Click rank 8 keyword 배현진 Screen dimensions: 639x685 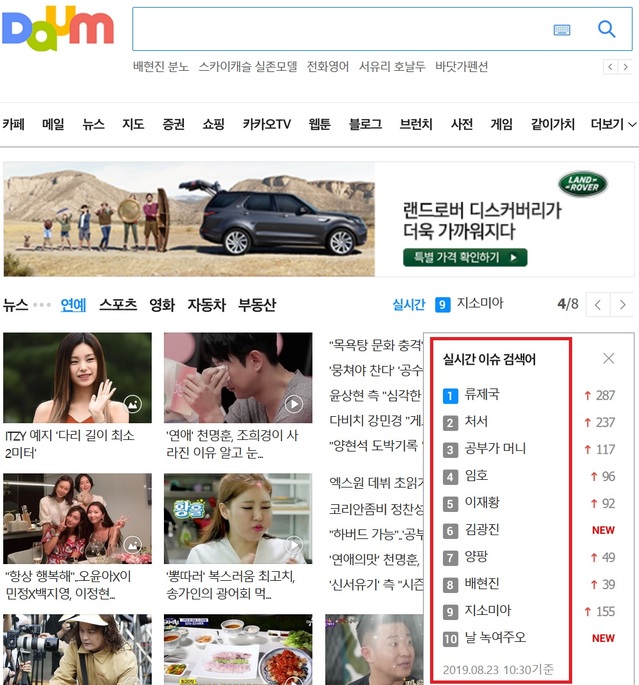click(x=482, y=584)
